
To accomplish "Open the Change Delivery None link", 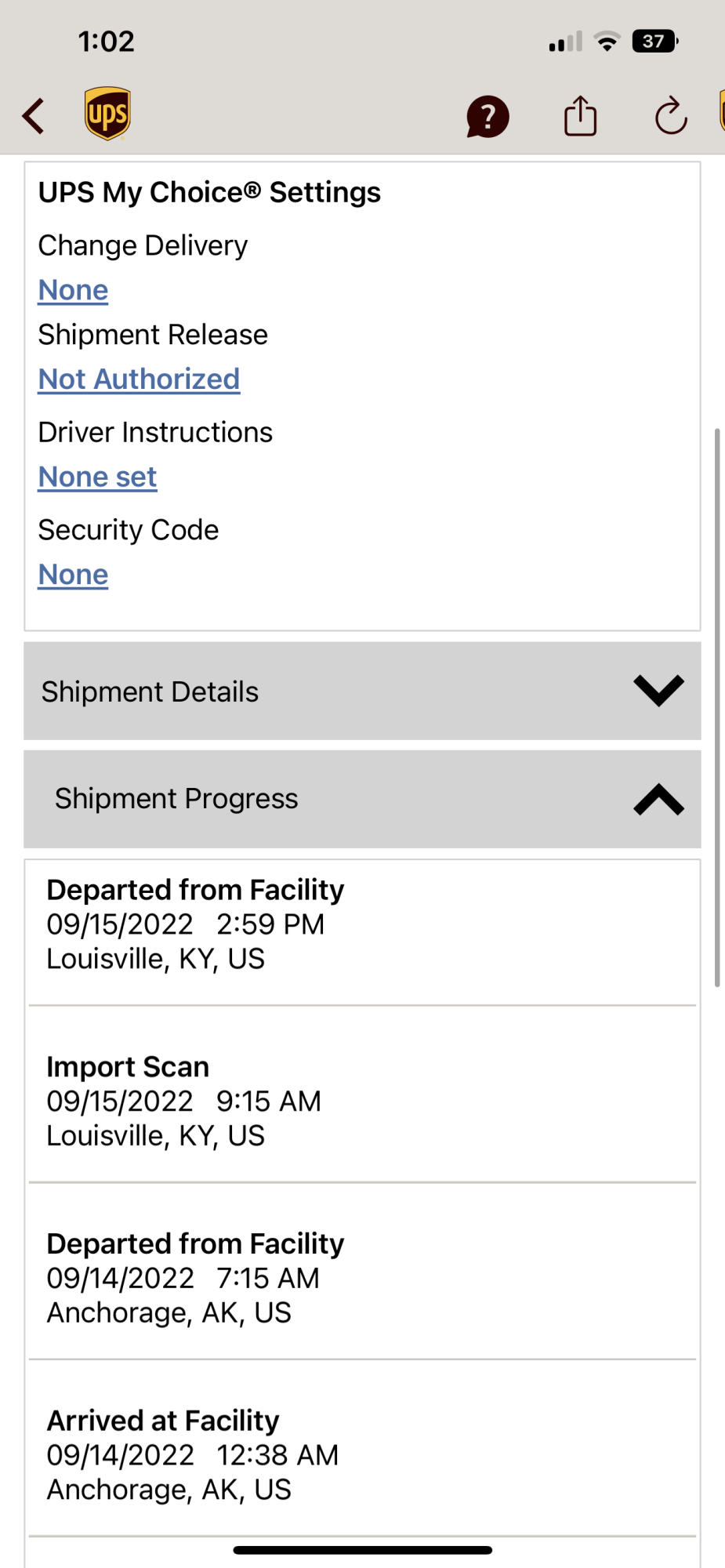I will click(73, 290).
